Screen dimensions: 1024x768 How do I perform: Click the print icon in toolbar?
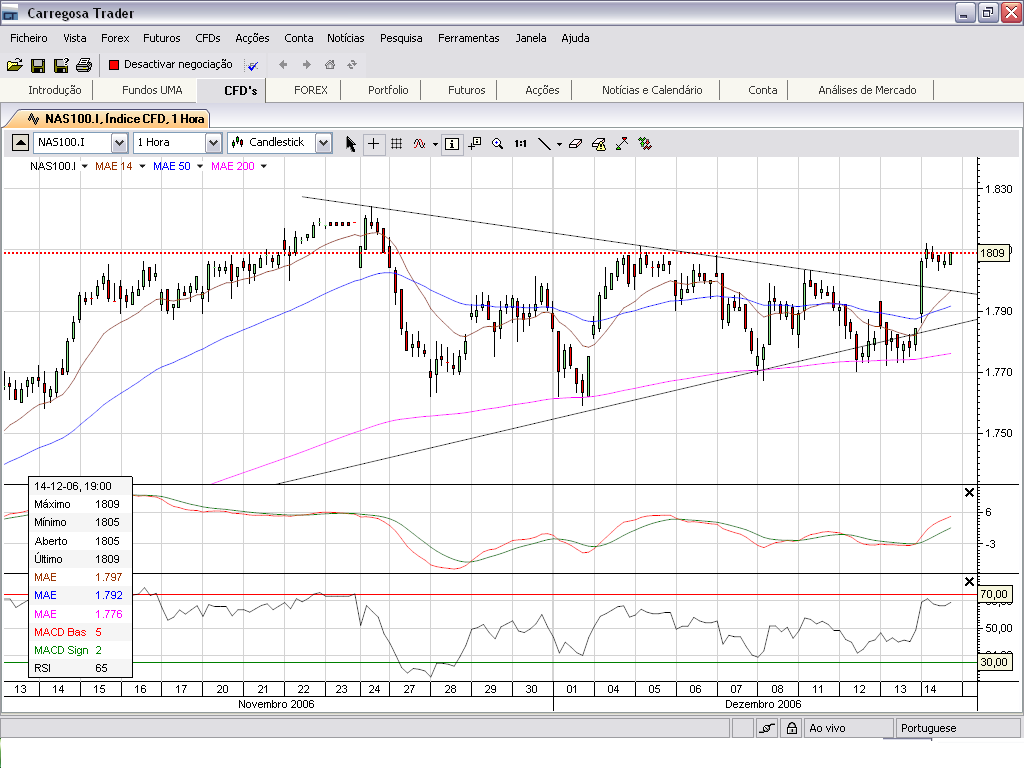pos(84,65)
